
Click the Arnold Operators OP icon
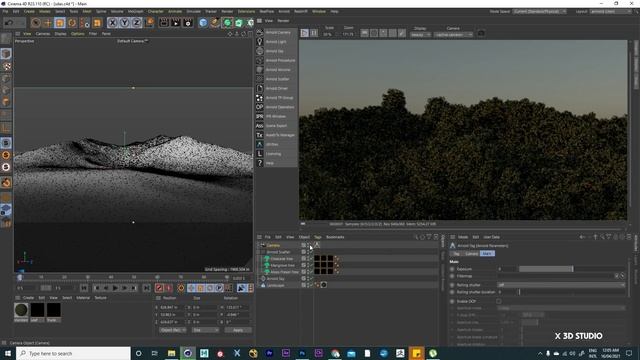[260, 107]
